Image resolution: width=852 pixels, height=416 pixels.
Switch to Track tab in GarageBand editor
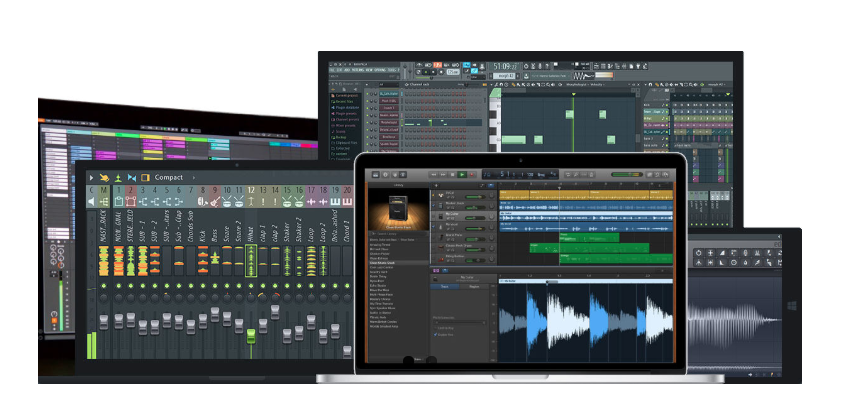(x=444, y=286)
